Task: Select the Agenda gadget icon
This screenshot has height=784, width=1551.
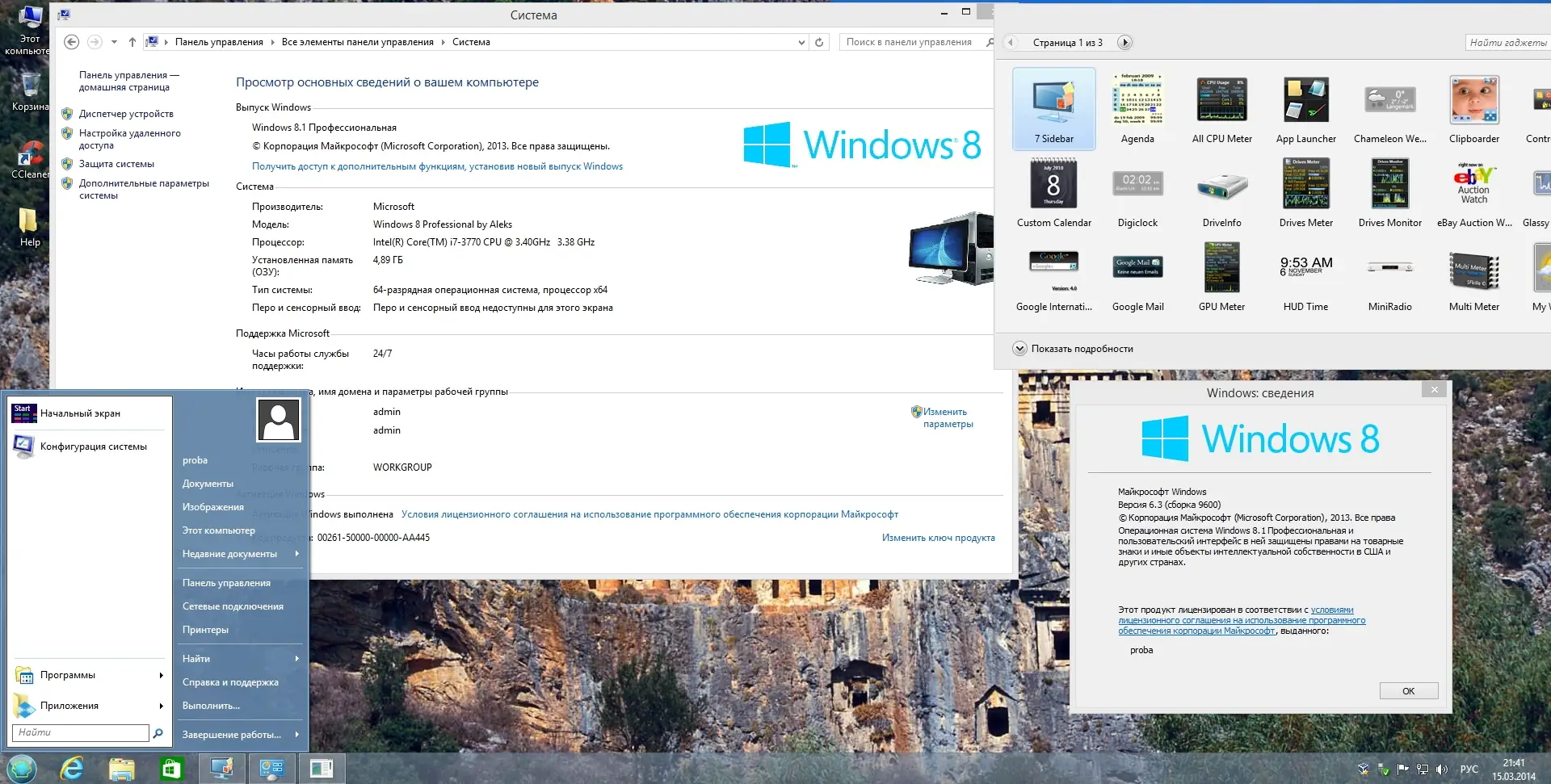Action: point(1137,99)
